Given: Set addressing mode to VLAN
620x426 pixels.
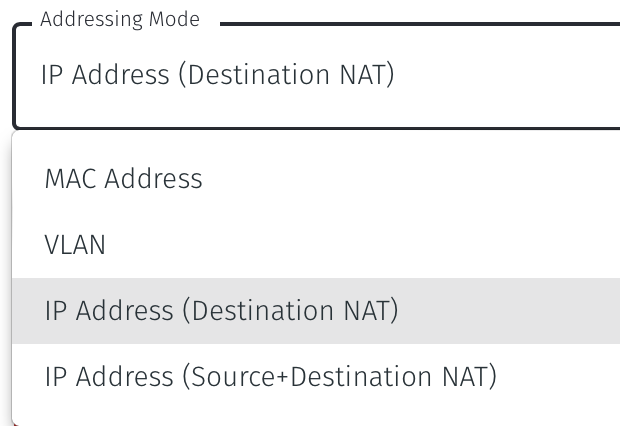Looking at the screenshot, I should [x=75, y=245].
